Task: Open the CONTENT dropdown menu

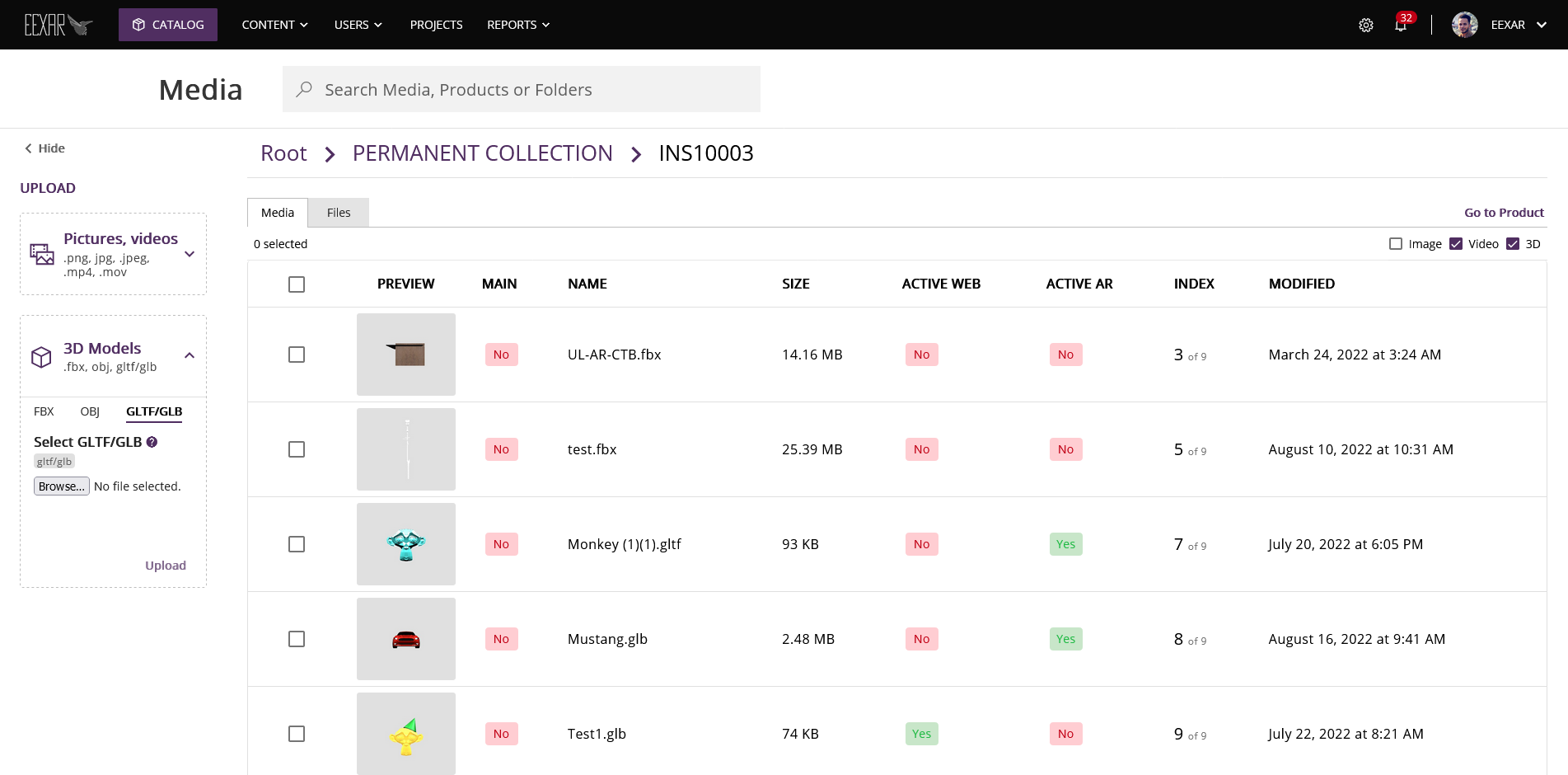Action: tap(274, 25)
